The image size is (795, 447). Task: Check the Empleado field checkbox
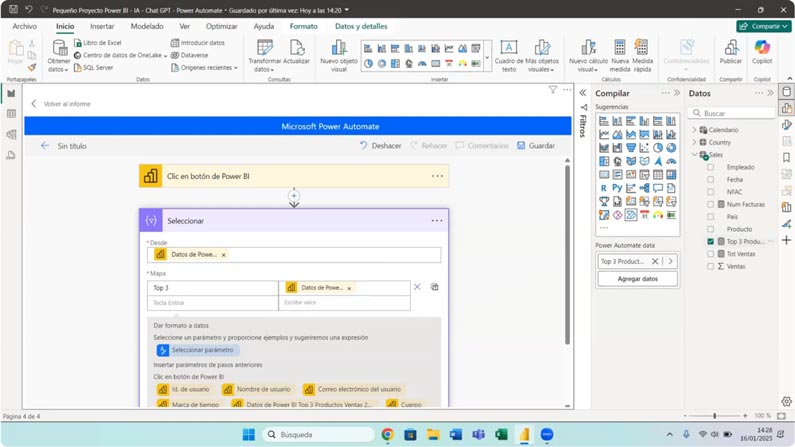tap(711, 167)
